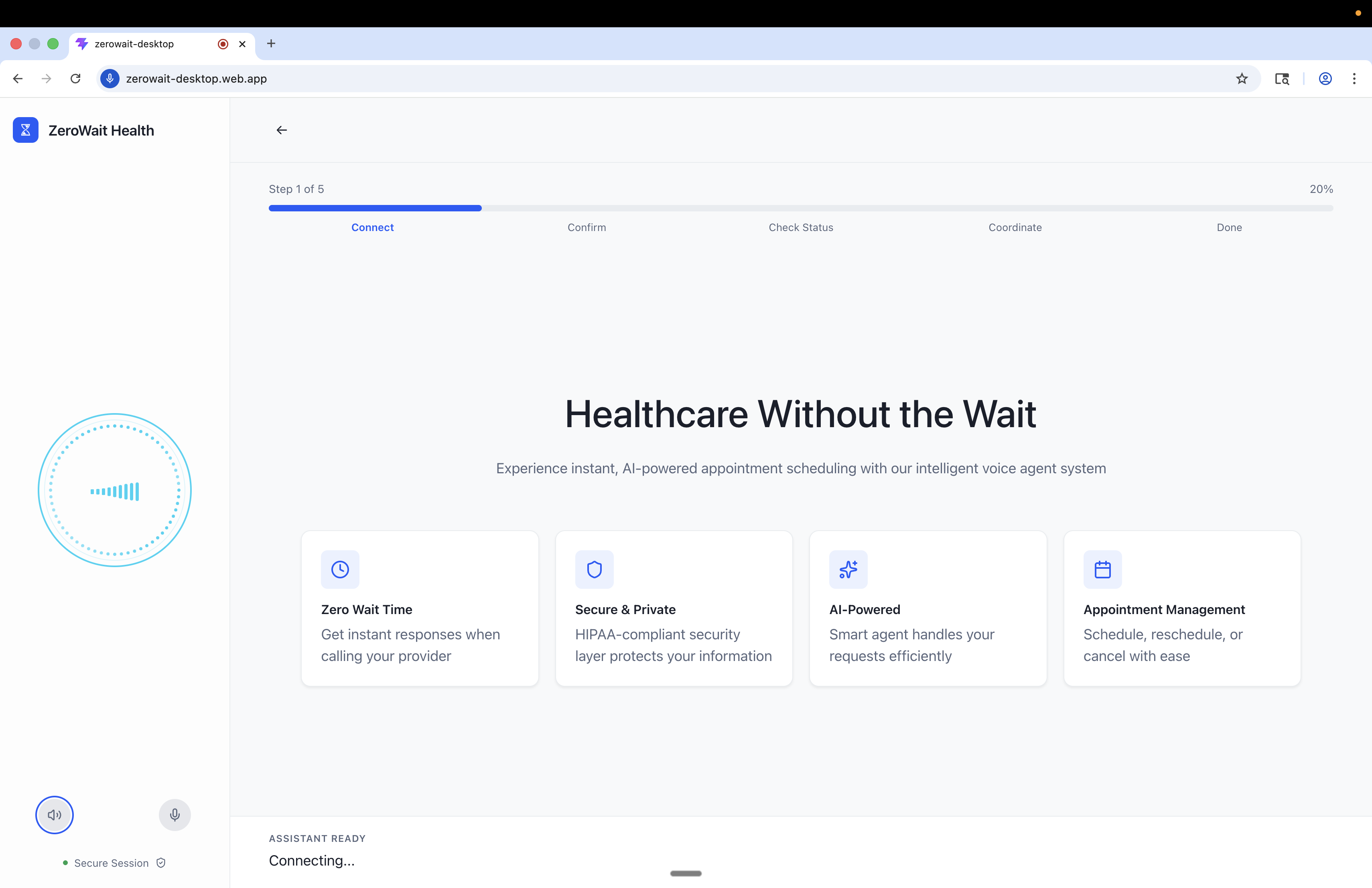Select the Connect step label
The height and width of the screenshot is (888, 1372).
pyautogui.click(x=372, y=228)
